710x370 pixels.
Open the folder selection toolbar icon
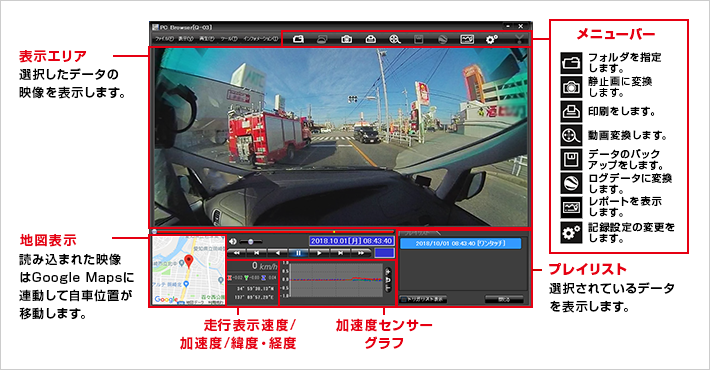coord(298,39)
